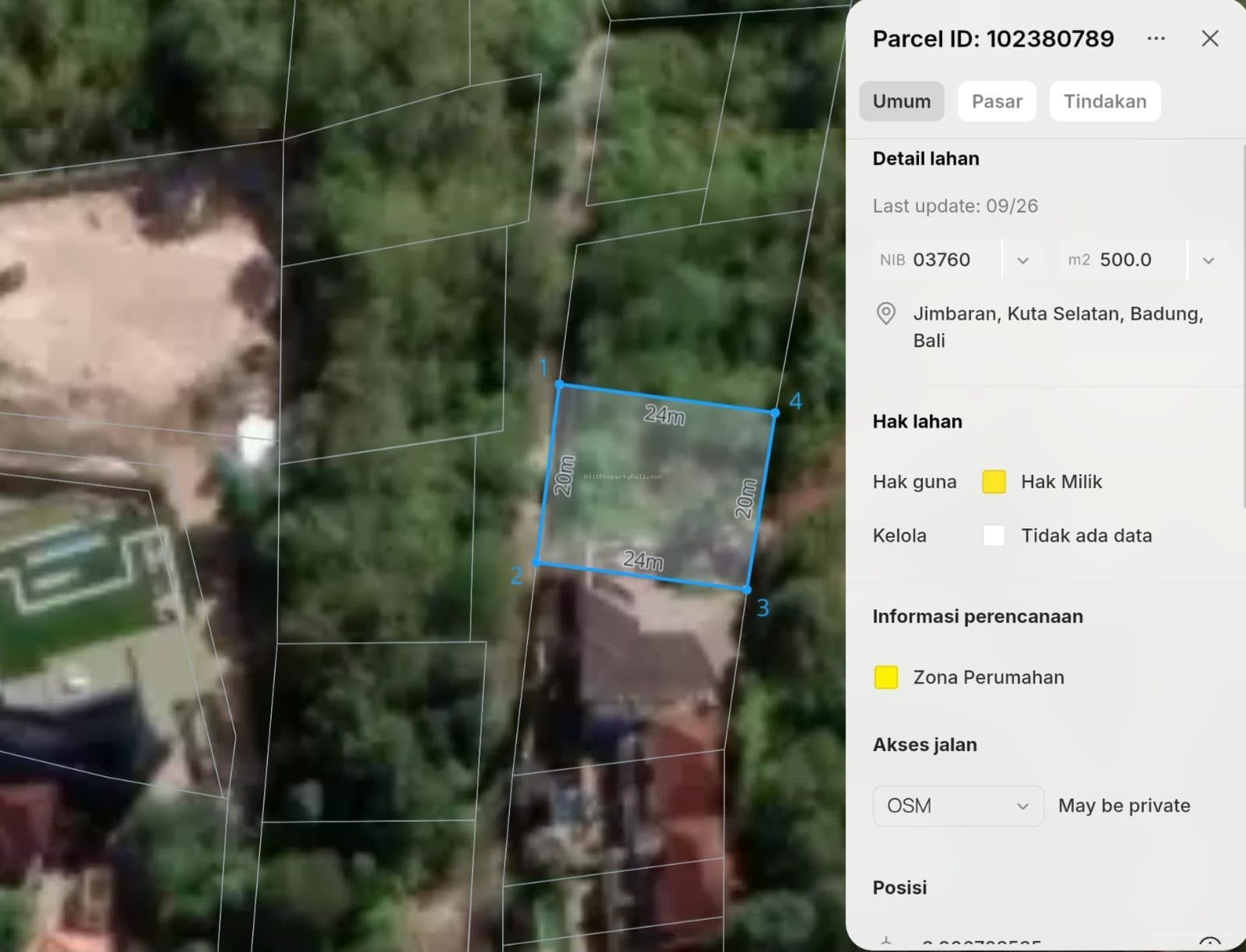Close the parcel details panel
The image size is (1246, 952).
[x=1209, y=38]
